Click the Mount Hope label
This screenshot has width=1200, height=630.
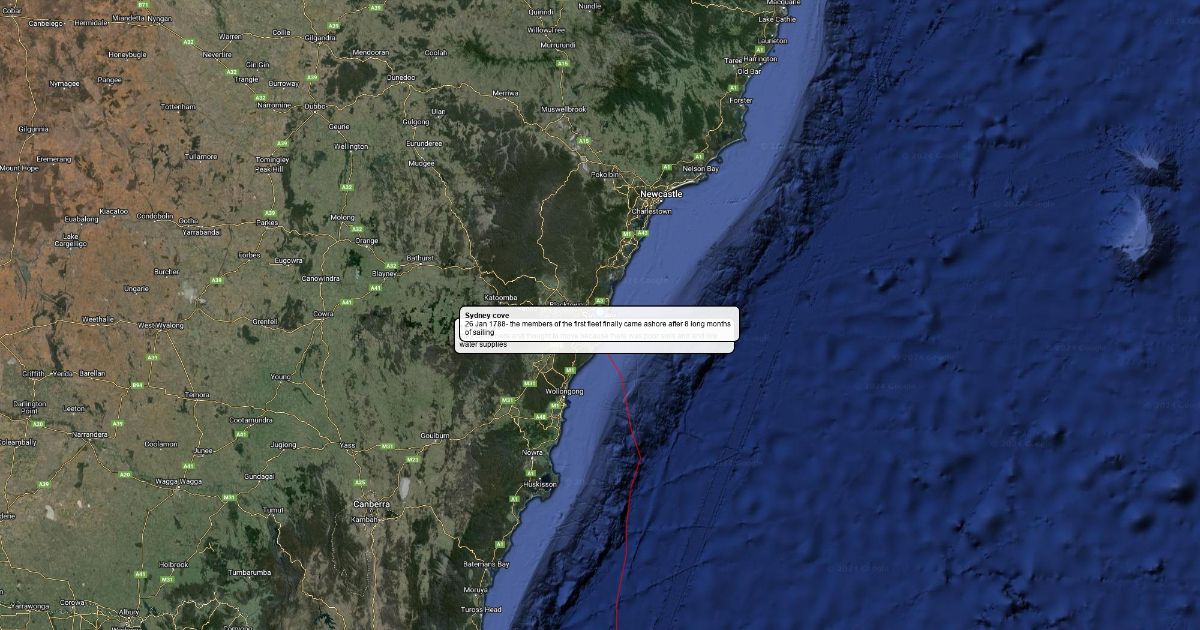click(x=18, y=168)
